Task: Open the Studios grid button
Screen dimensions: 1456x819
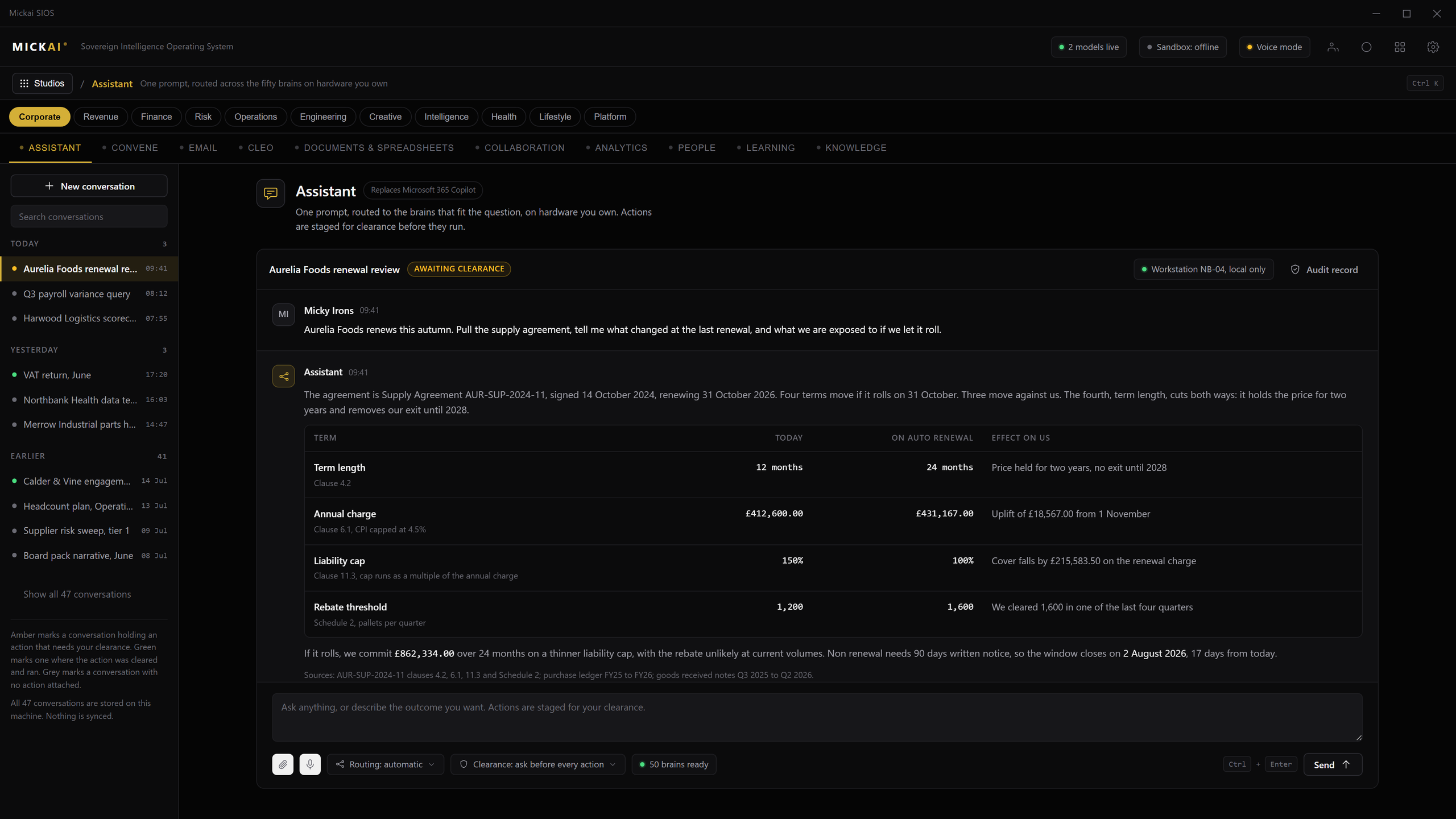Action: [x=42, y=83]
